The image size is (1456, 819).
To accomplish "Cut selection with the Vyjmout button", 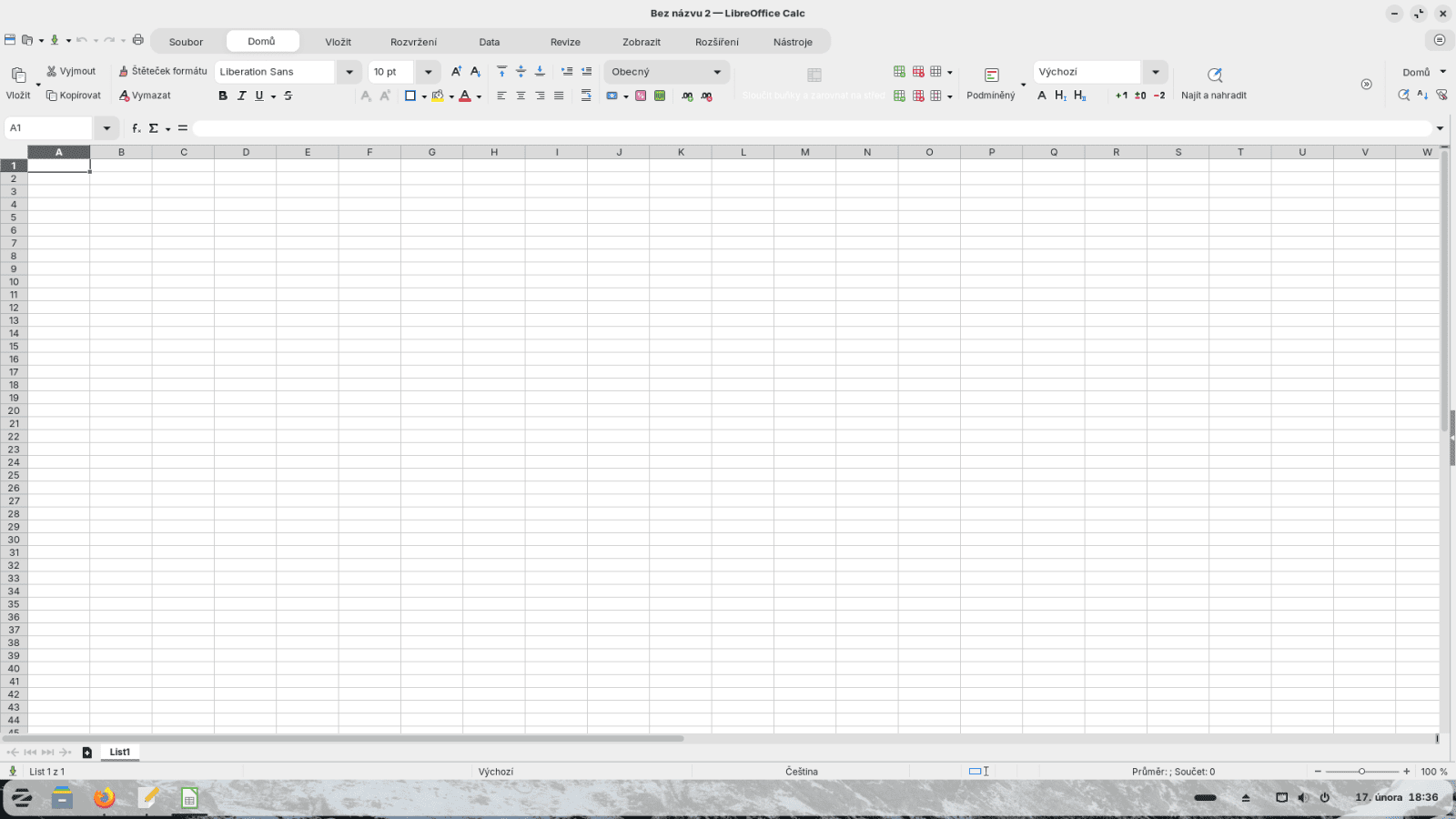I will click(x=71, y=71).
